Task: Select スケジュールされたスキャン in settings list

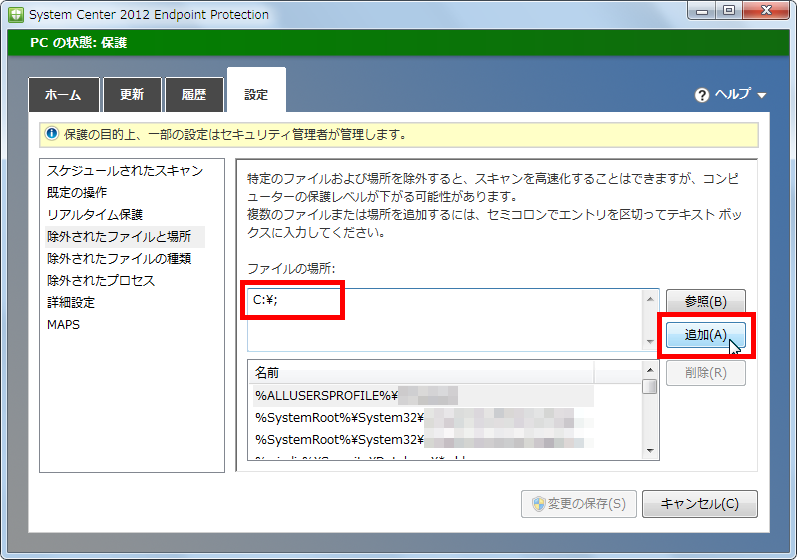Action: tap(125, 171)
